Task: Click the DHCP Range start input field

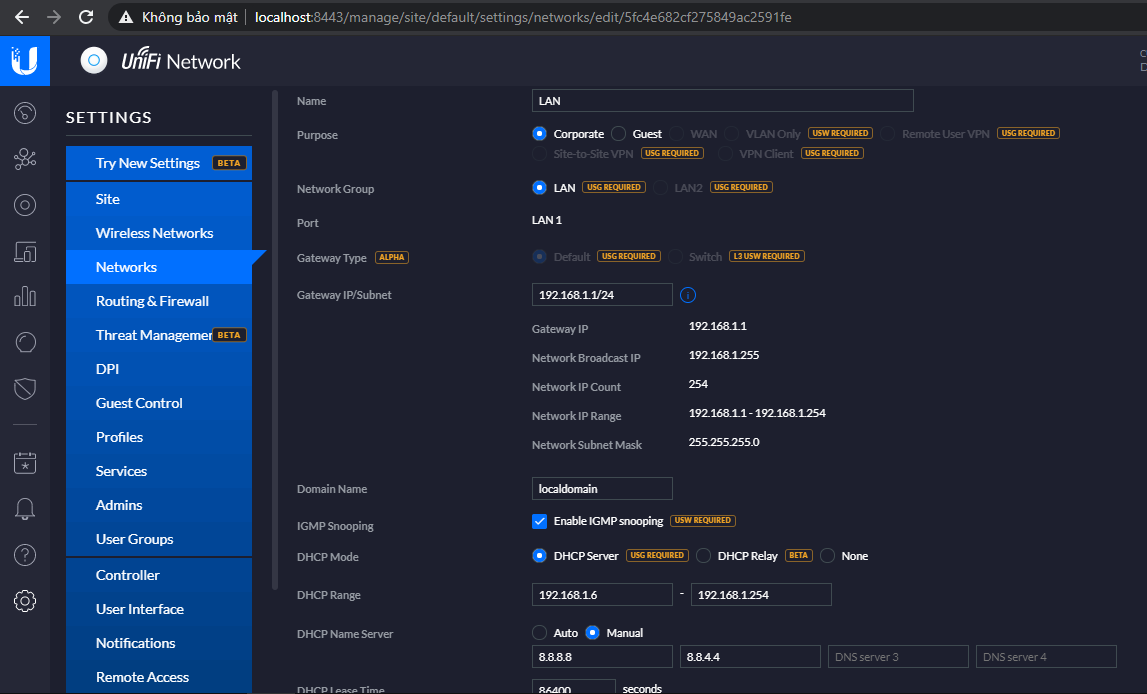Action: [602, 595]
